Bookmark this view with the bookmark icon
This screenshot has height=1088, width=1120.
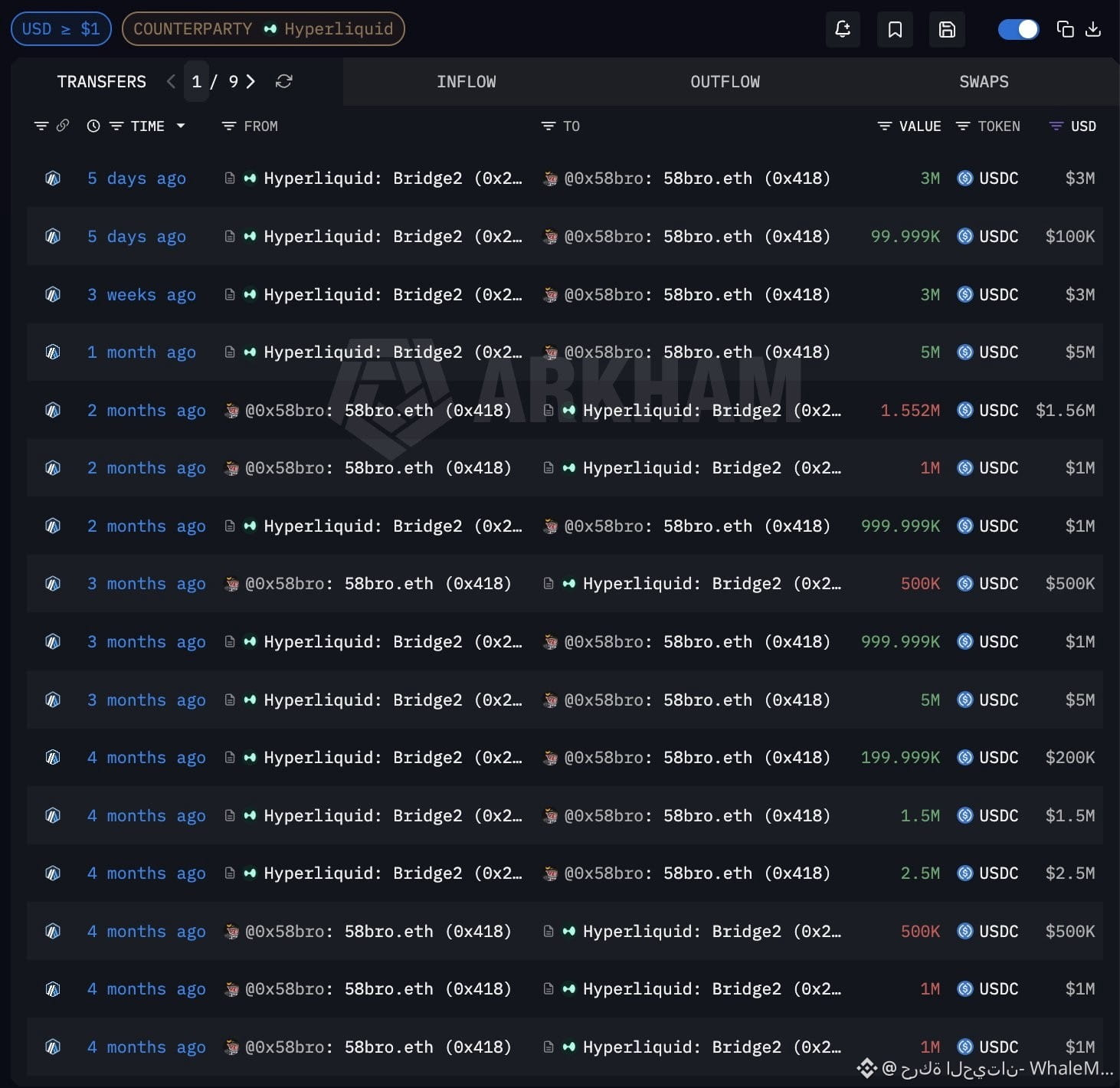pyautogui.click(x=895, y=30)
